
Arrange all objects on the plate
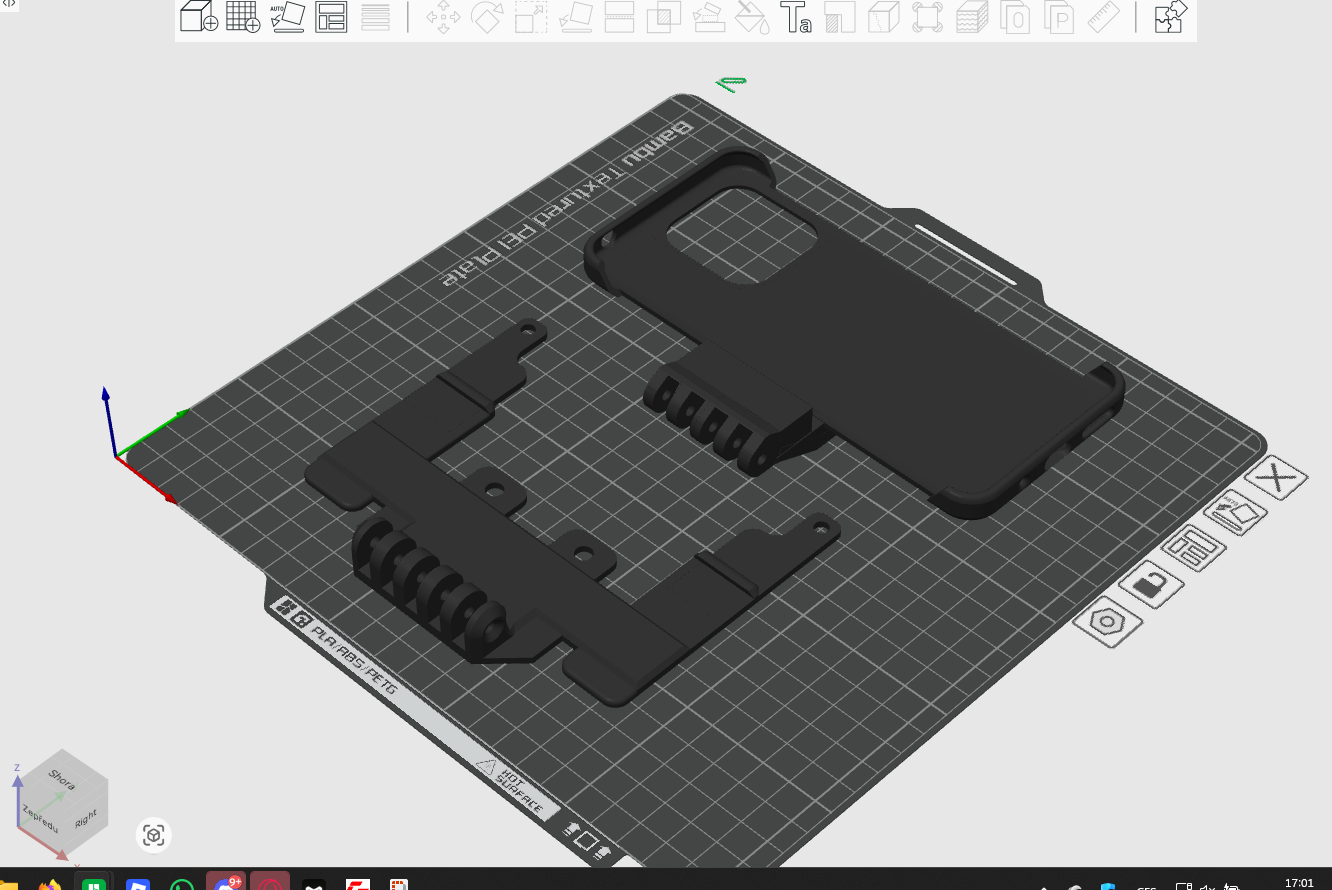click(331, 17)
